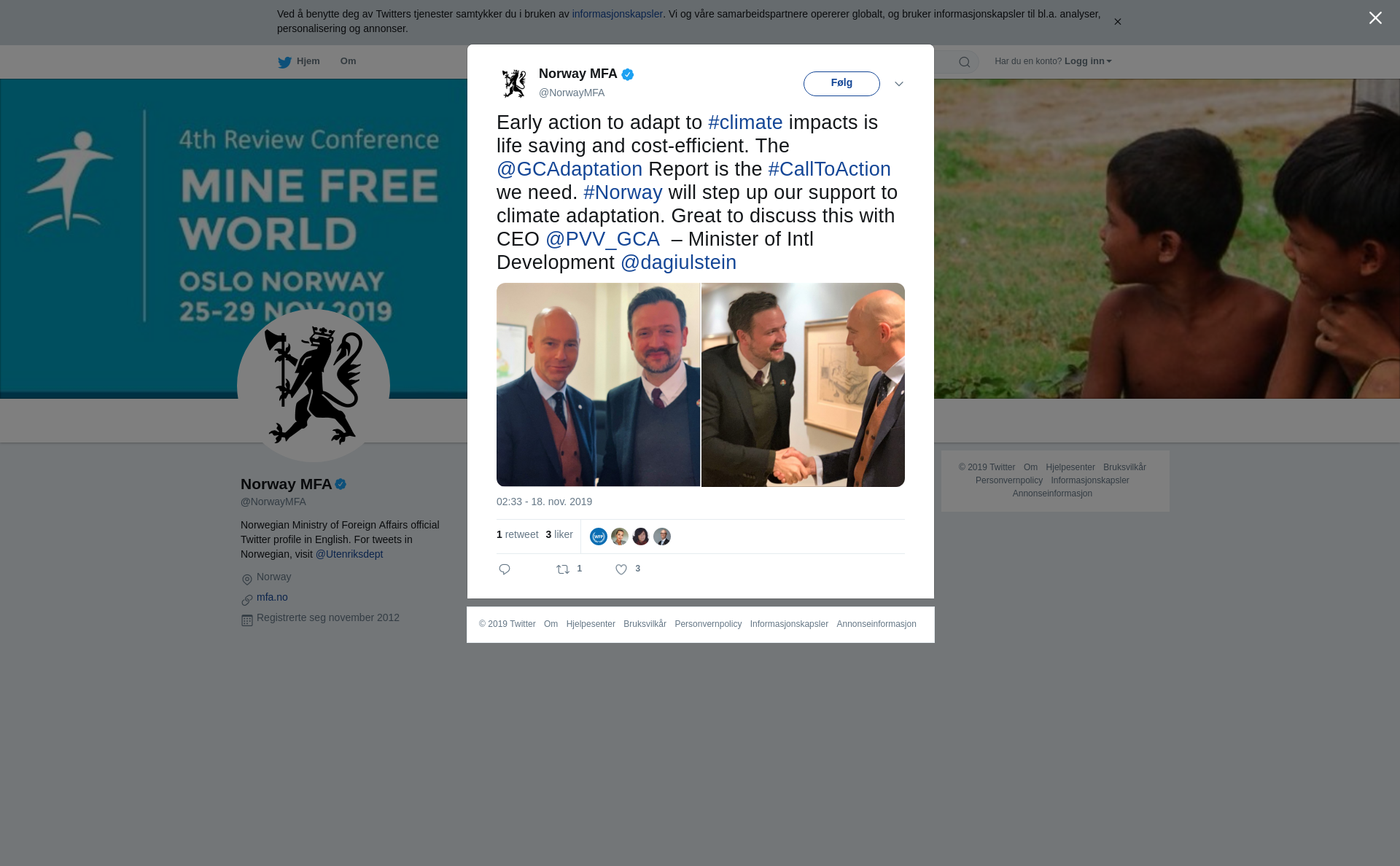The image size is (1400, 866).
Task: Expand the tweet options chevron
Action: [x=899, y=84]
